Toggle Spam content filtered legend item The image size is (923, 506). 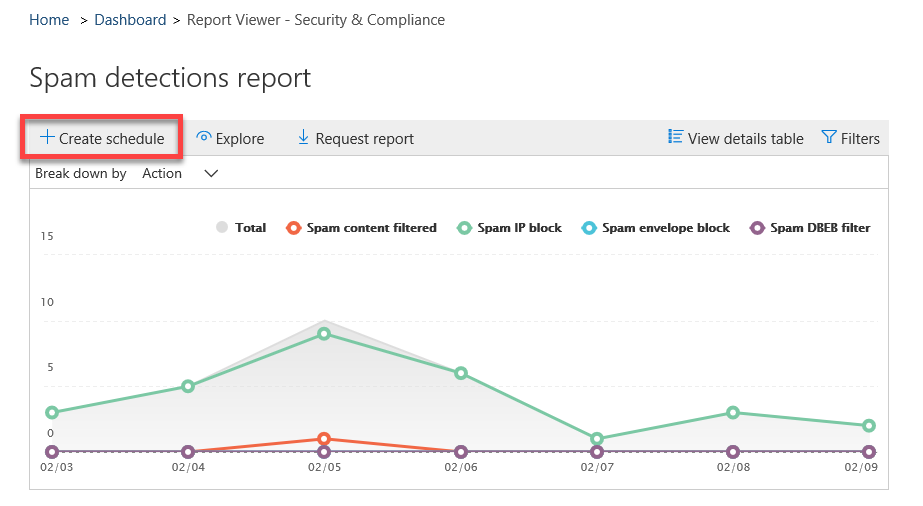pyautogui.click(x=293, y=228)
